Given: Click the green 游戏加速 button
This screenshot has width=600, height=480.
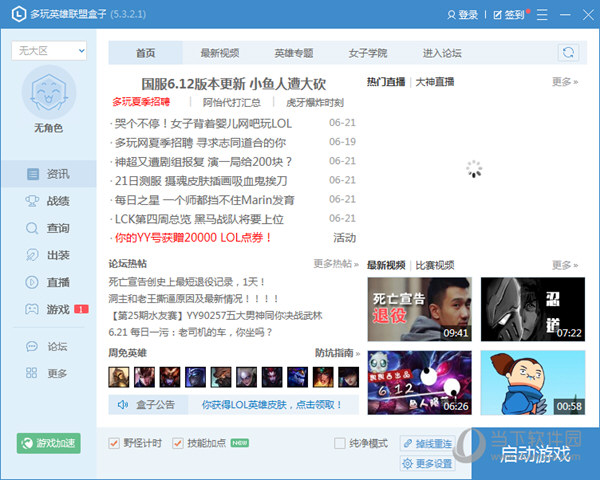Looking at the screenshot, I should pyautogui.click(x=49, y=443).
